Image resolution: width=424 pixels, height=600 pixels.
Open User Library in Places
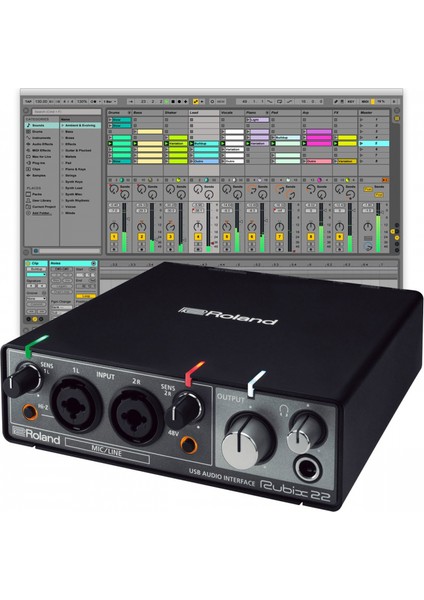42,201
